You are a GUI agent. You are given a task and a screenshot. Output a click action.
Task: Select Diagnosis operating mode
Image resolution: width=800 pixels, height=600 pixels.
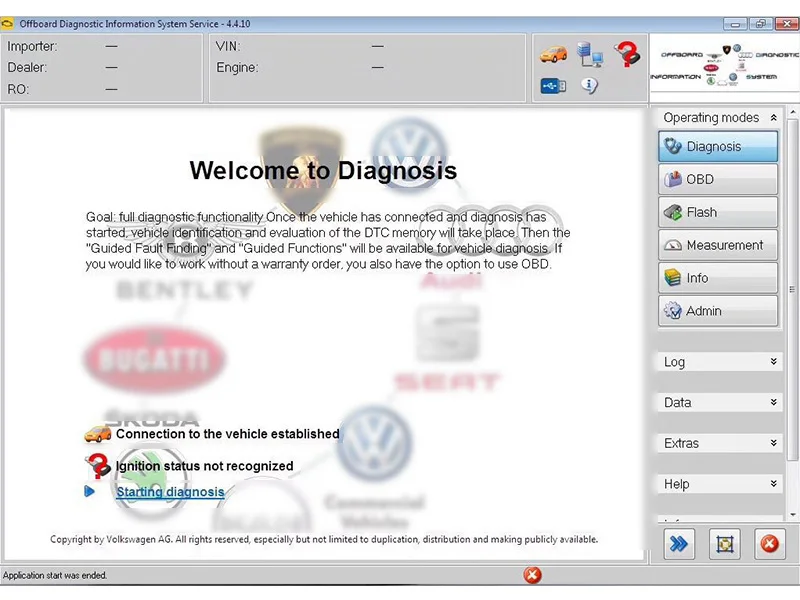[x=718, y=146]
